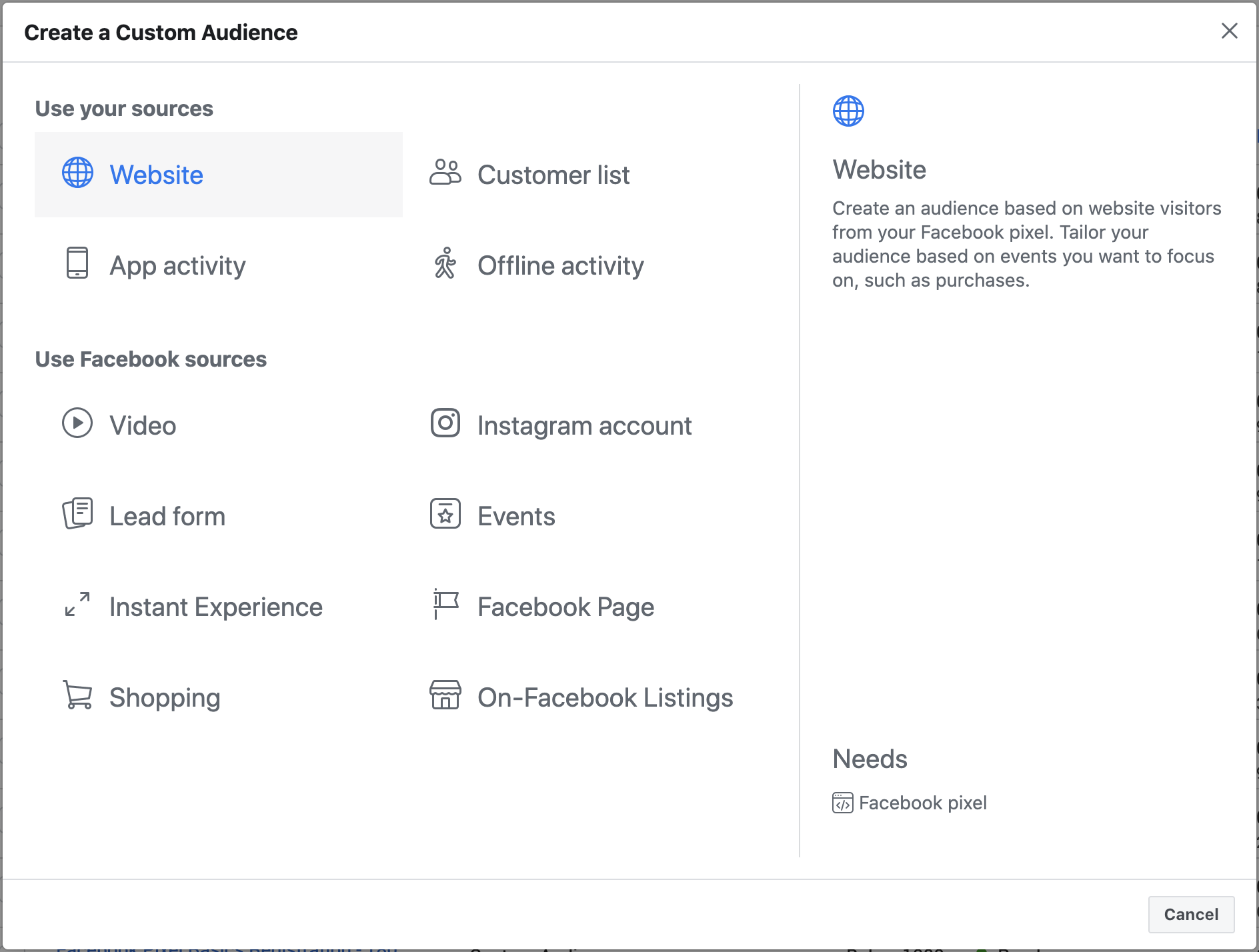
Task: Click the Shopping cart icon
Action: coord(77,695)
